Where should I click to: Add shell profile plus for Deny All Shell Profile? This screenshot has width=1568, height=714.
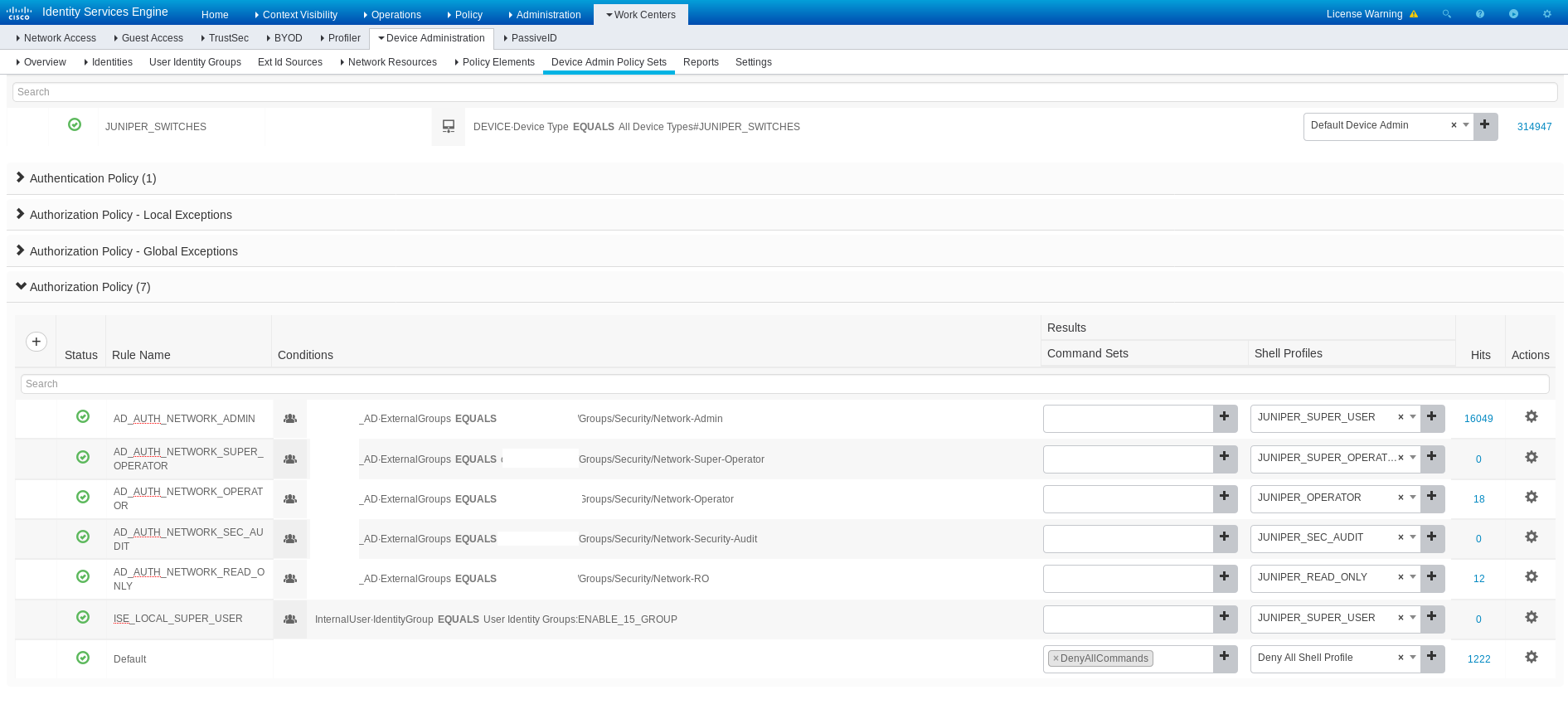click(1432, 658)
